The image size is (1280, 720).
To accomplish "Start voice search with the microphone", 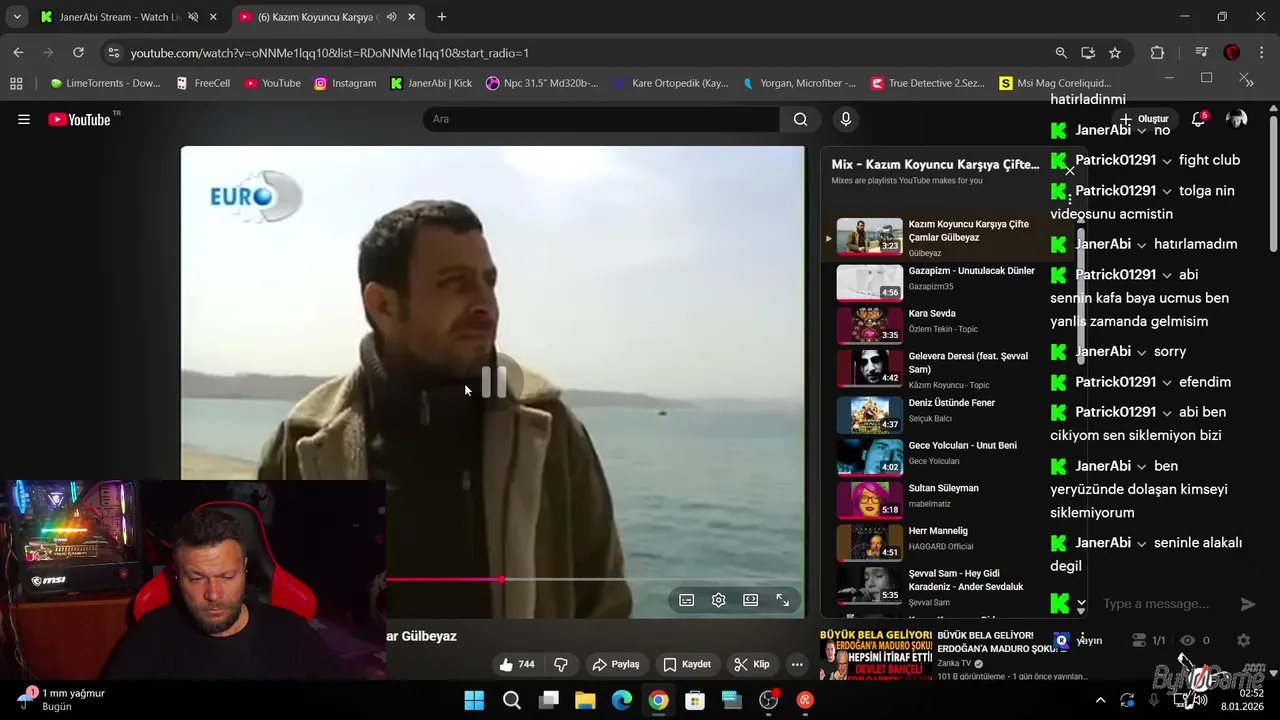I will pos(846,119).
